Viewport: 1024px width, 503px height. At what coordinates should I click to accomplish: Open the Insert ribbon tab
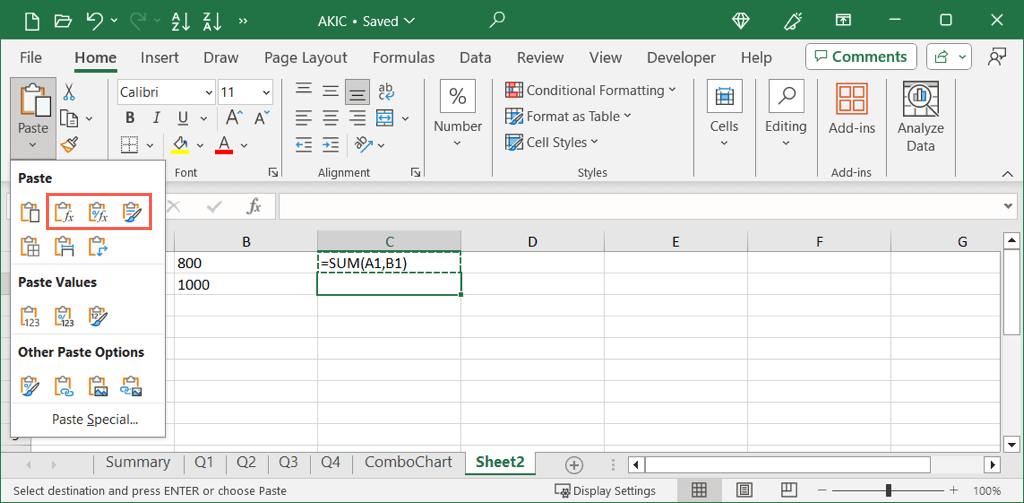pyautogui.click(x=159, y=57)
